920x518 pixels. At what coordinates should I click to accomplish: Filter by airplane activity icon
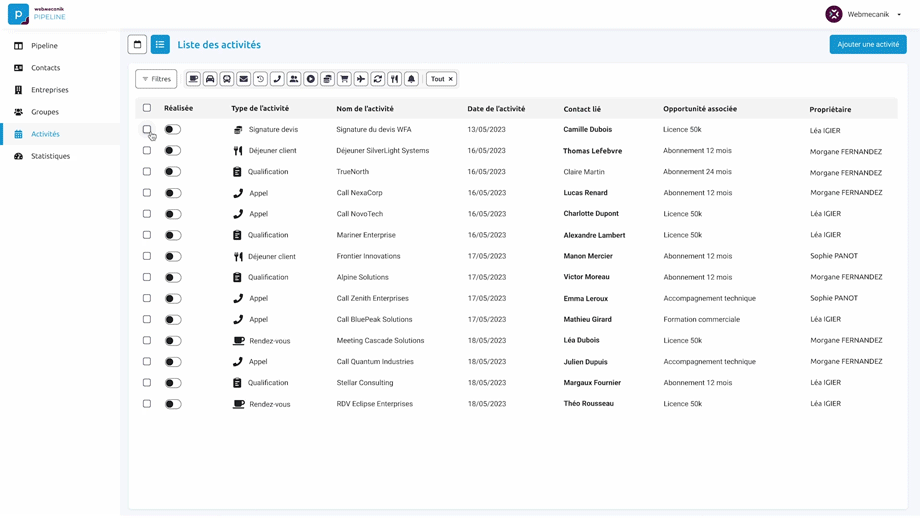[361, 79]
